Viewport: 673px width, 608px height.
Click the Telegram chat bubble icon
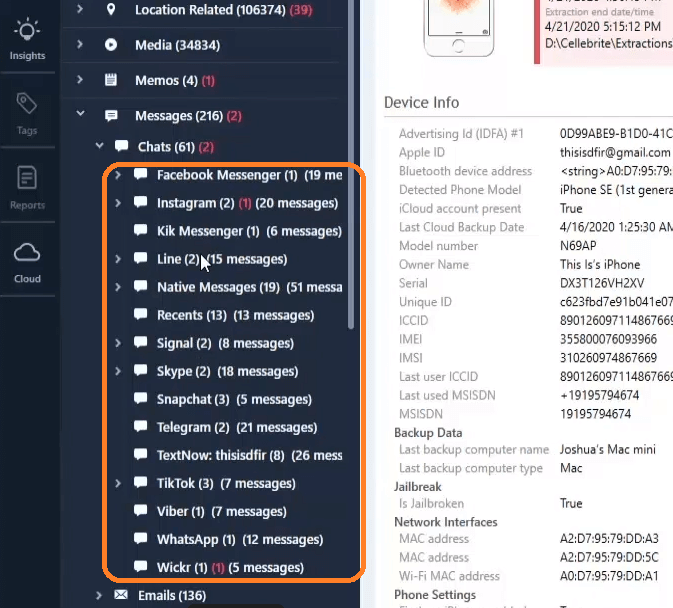tap(140, 427)
